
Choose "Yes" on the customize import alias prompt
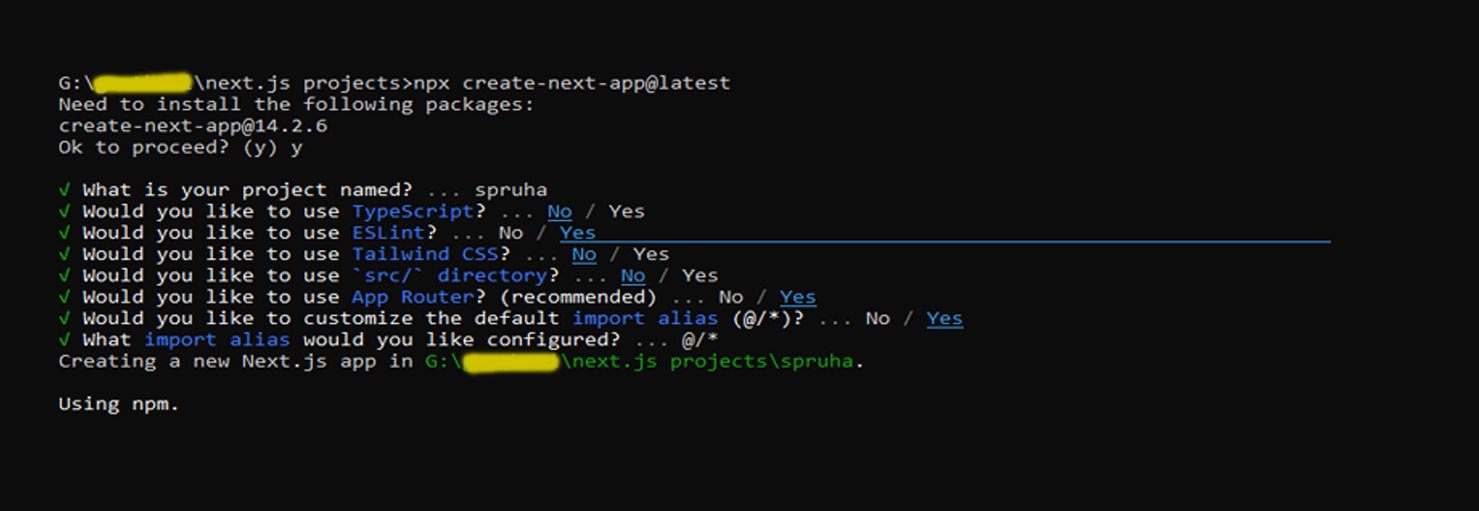(944, 319)
